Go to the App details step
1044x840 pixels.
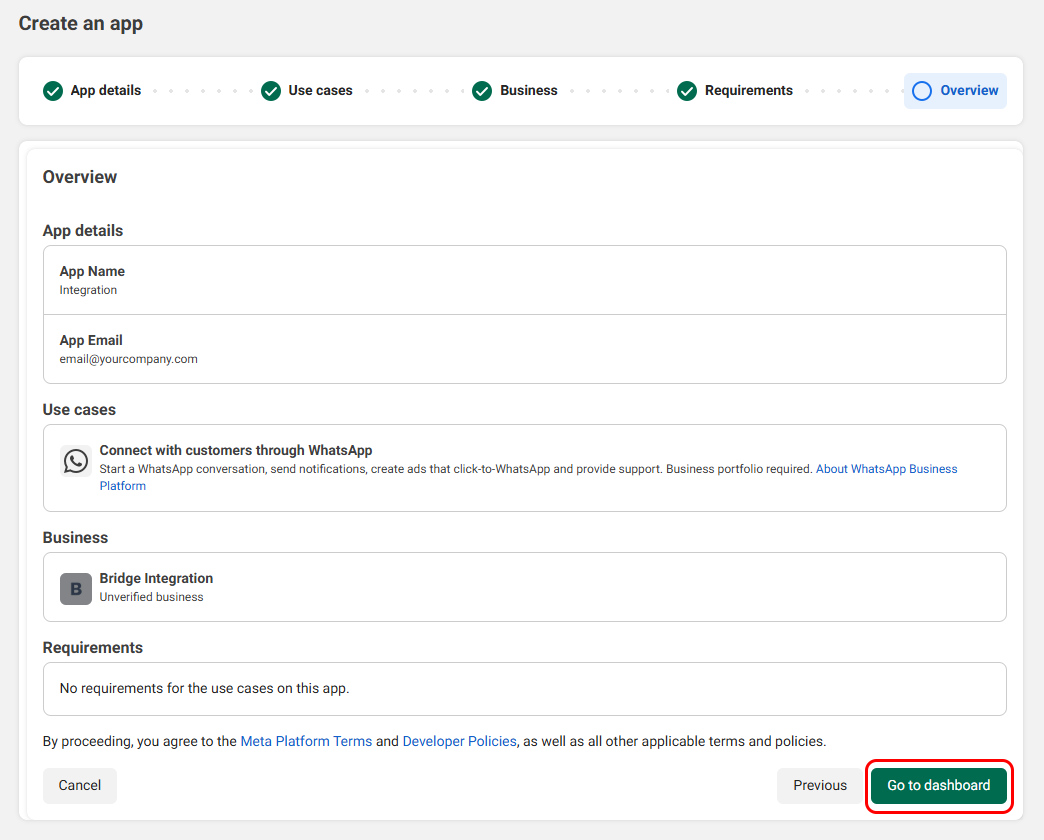tap(106, 91)
